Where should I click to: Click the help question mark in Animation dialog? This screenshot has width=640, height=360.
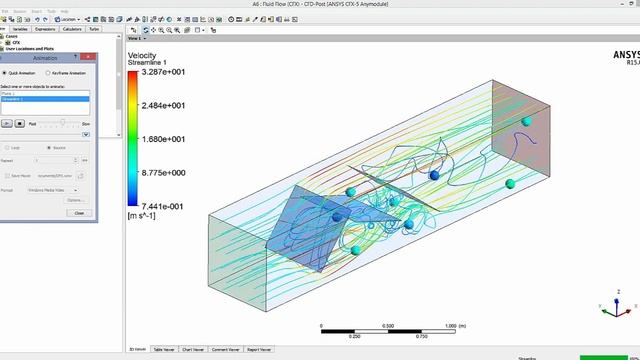click(76, 57)
